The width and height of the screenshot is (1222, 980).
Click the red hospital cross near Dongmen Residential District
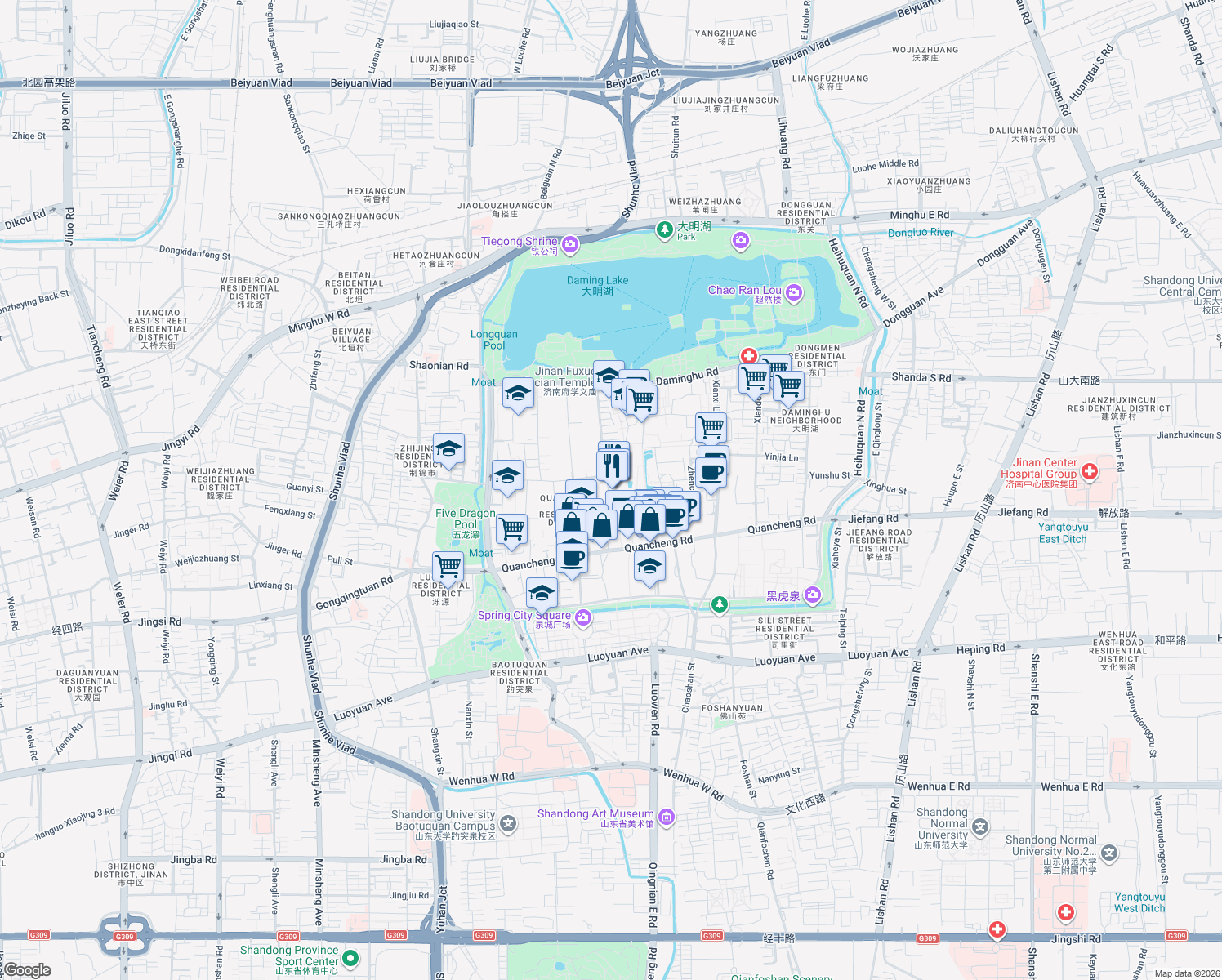pos(748,356)
